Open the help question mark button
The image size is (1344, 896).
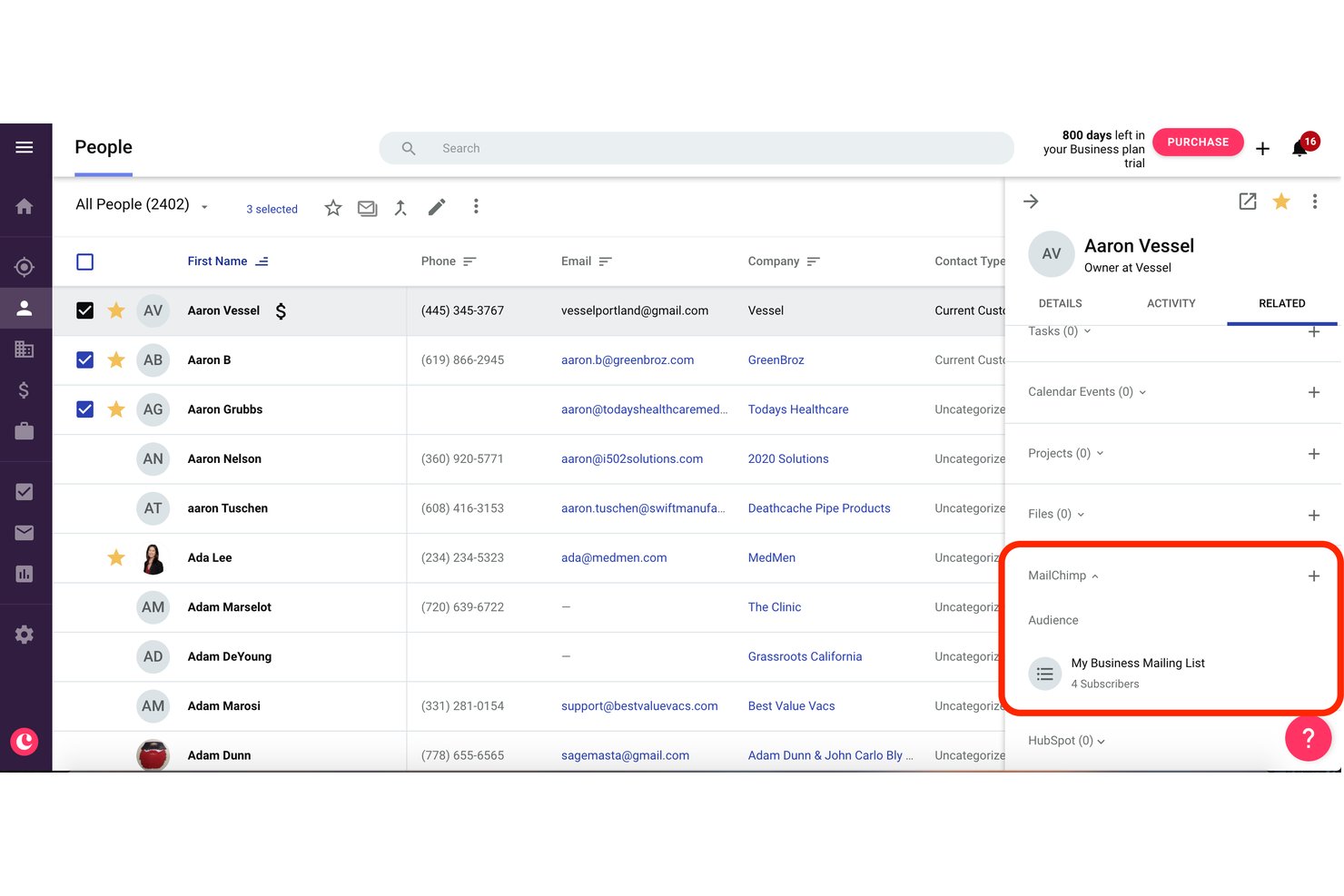click(1308, 738)
